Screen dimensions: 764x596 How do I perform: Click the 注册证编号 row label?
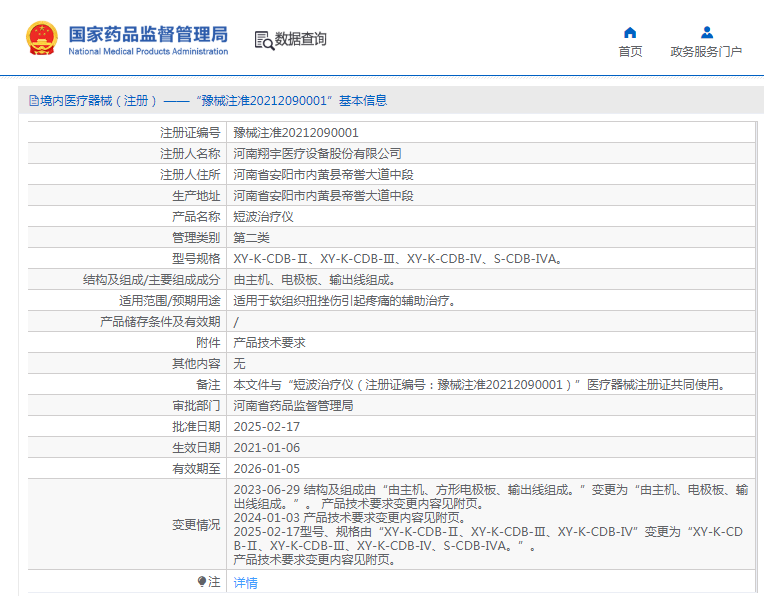tap(190, 133)
